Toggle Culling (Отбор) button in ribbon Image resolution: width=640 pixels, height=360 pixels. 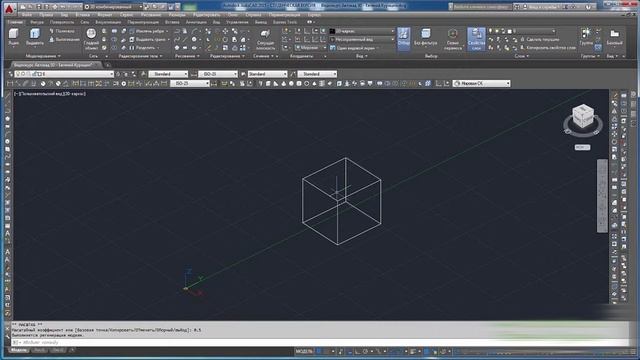pyautogui.click(x=403, y=38)
